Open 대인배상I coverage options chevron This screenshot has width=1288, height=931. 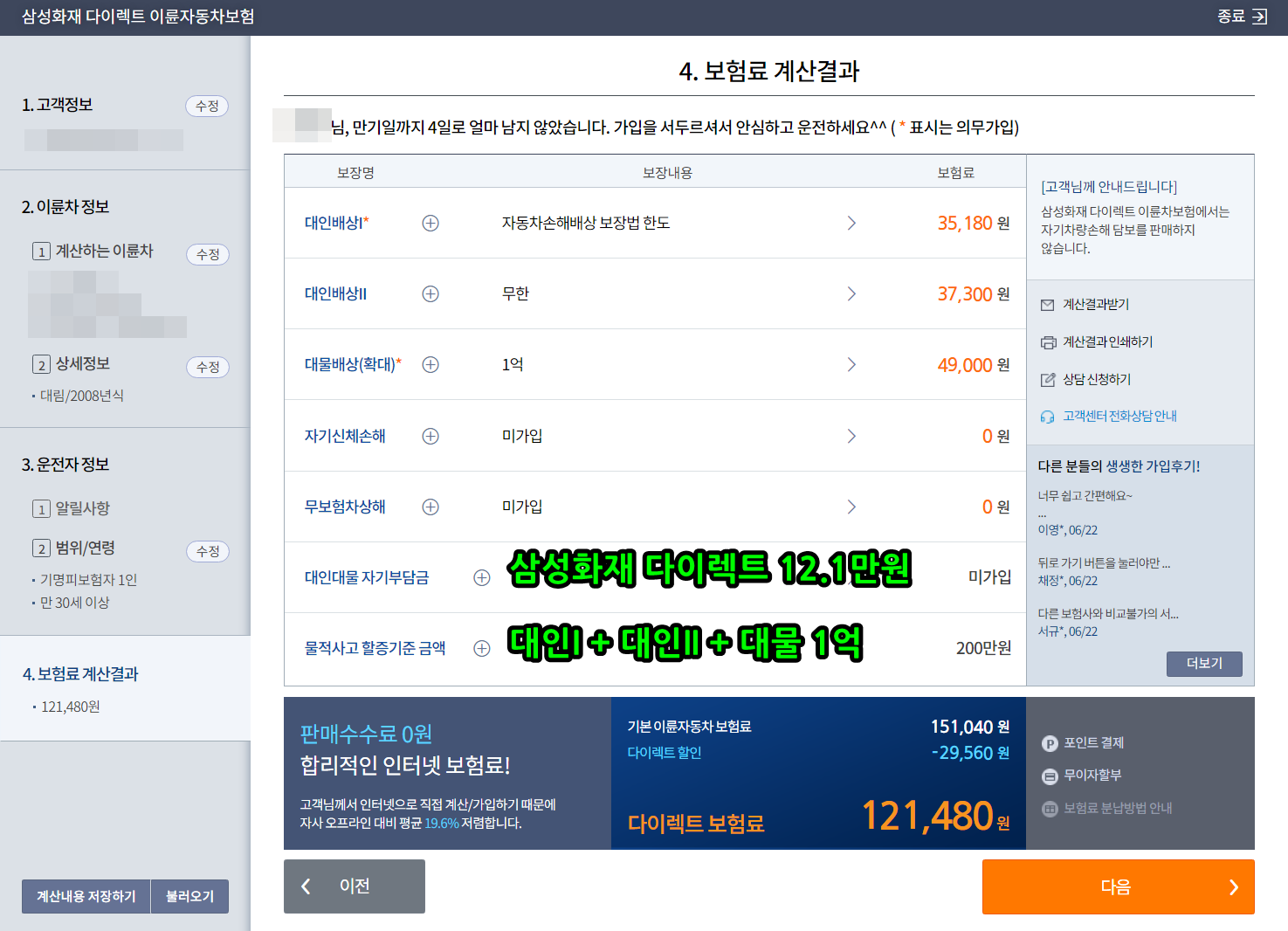coord(851,223)
